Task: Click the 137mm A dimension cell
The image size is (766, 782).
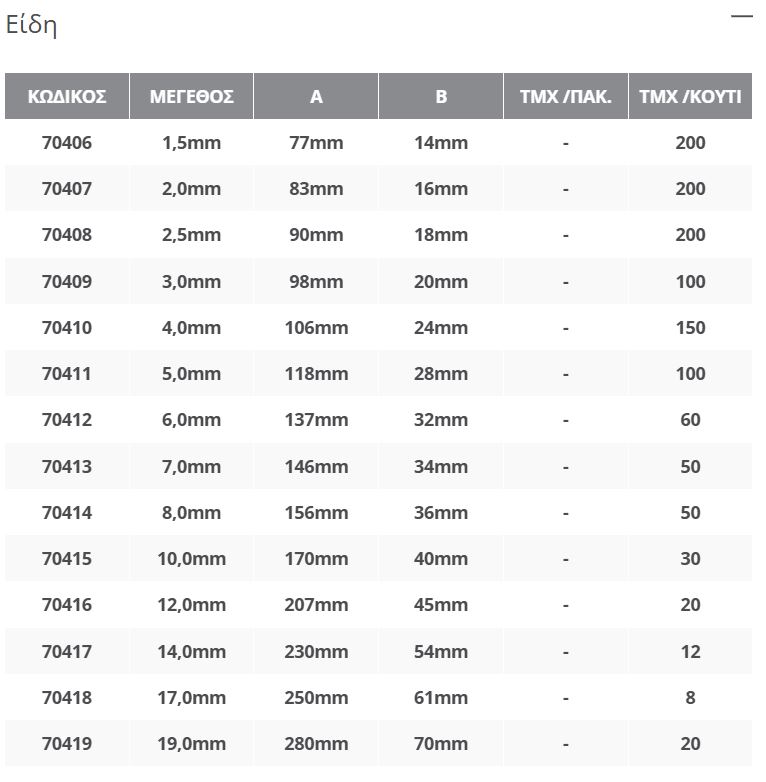Action: click(x=316, y=420)
